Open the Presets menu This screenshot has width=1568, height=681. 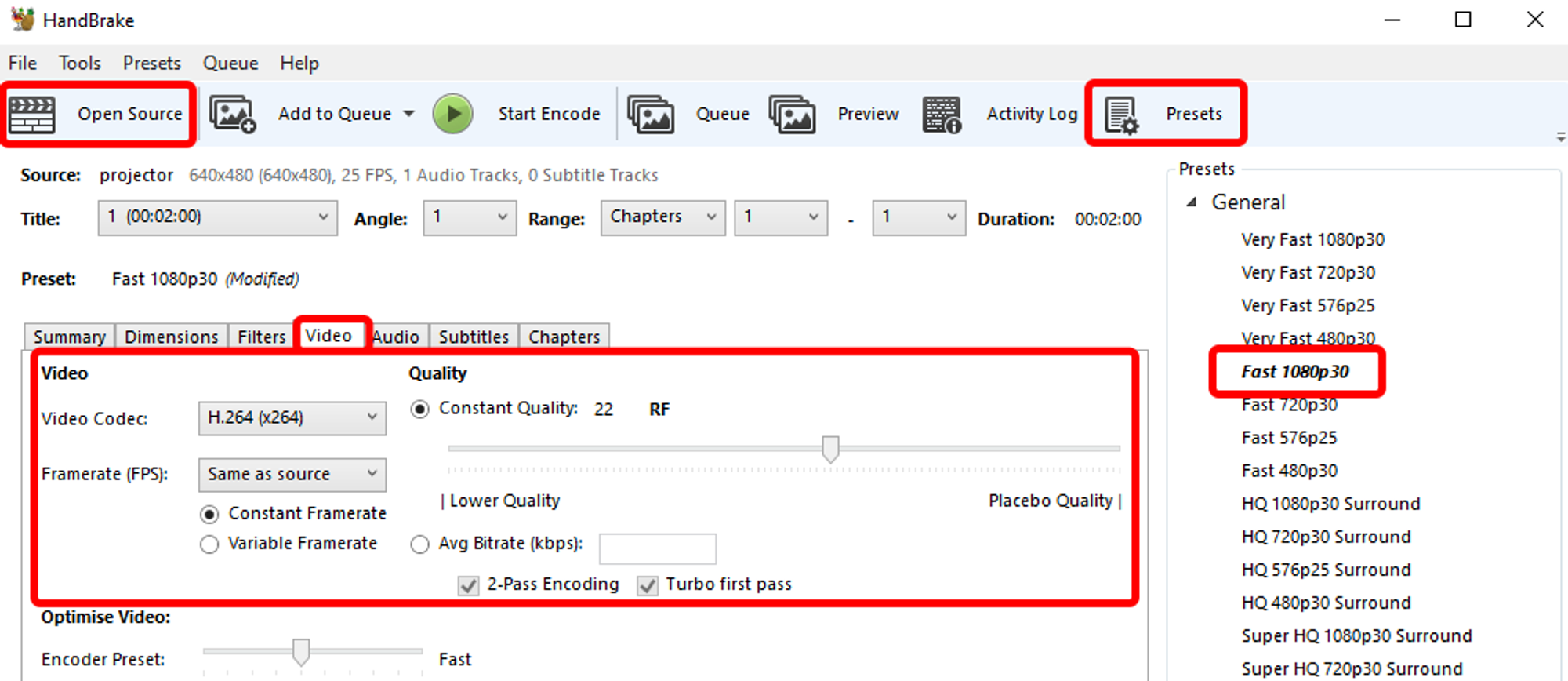pos(151,63)
